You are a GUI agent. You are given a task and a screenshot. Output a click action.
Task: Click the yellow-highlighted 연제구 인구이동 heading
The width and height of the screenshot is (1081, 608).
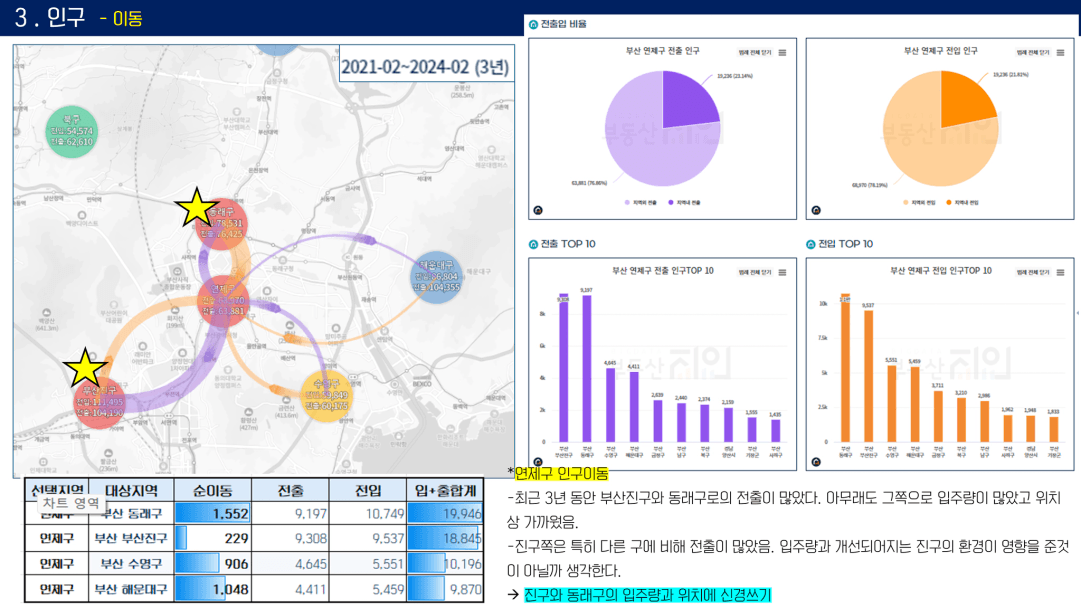tap(562, 473)
